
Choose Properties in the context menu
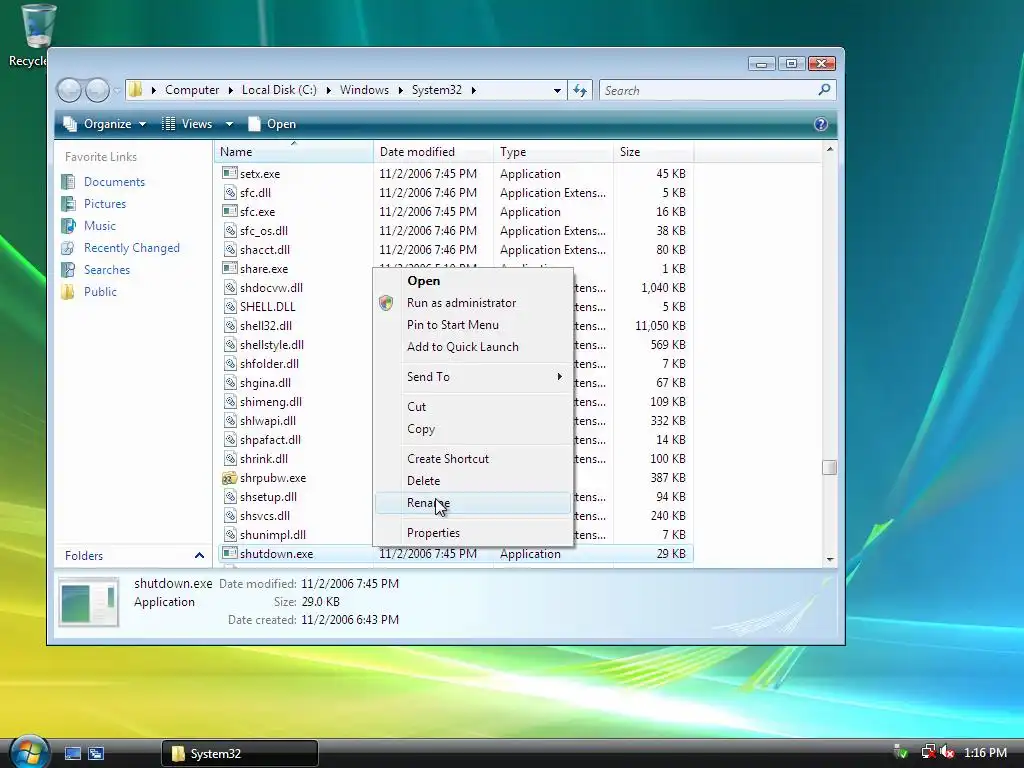coord(473,533)
